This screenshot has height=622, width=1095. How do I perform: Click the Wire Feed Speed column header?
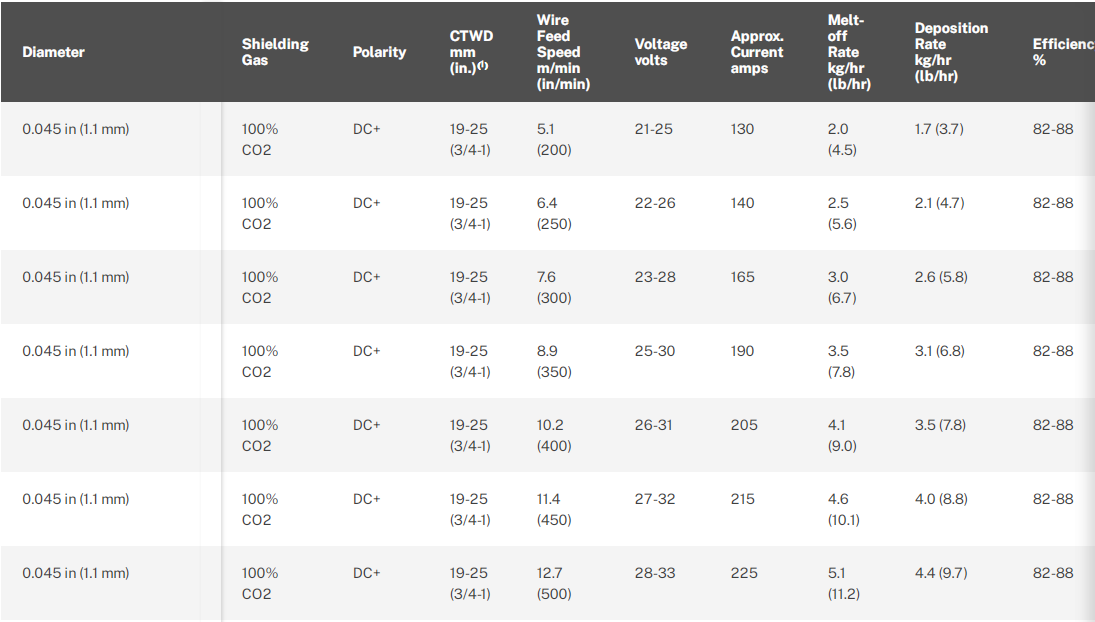click(x=563, y=52)
